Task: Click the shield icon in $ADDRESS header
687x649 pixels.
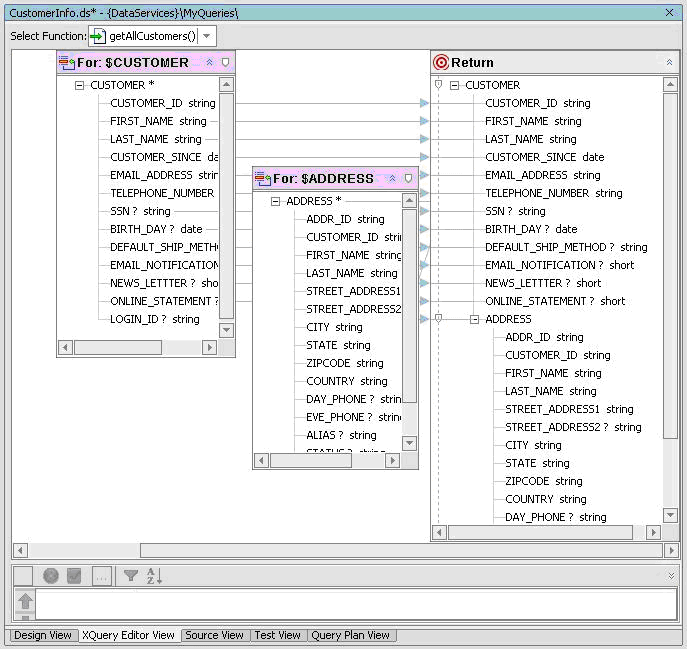Action: pos(408,178)
